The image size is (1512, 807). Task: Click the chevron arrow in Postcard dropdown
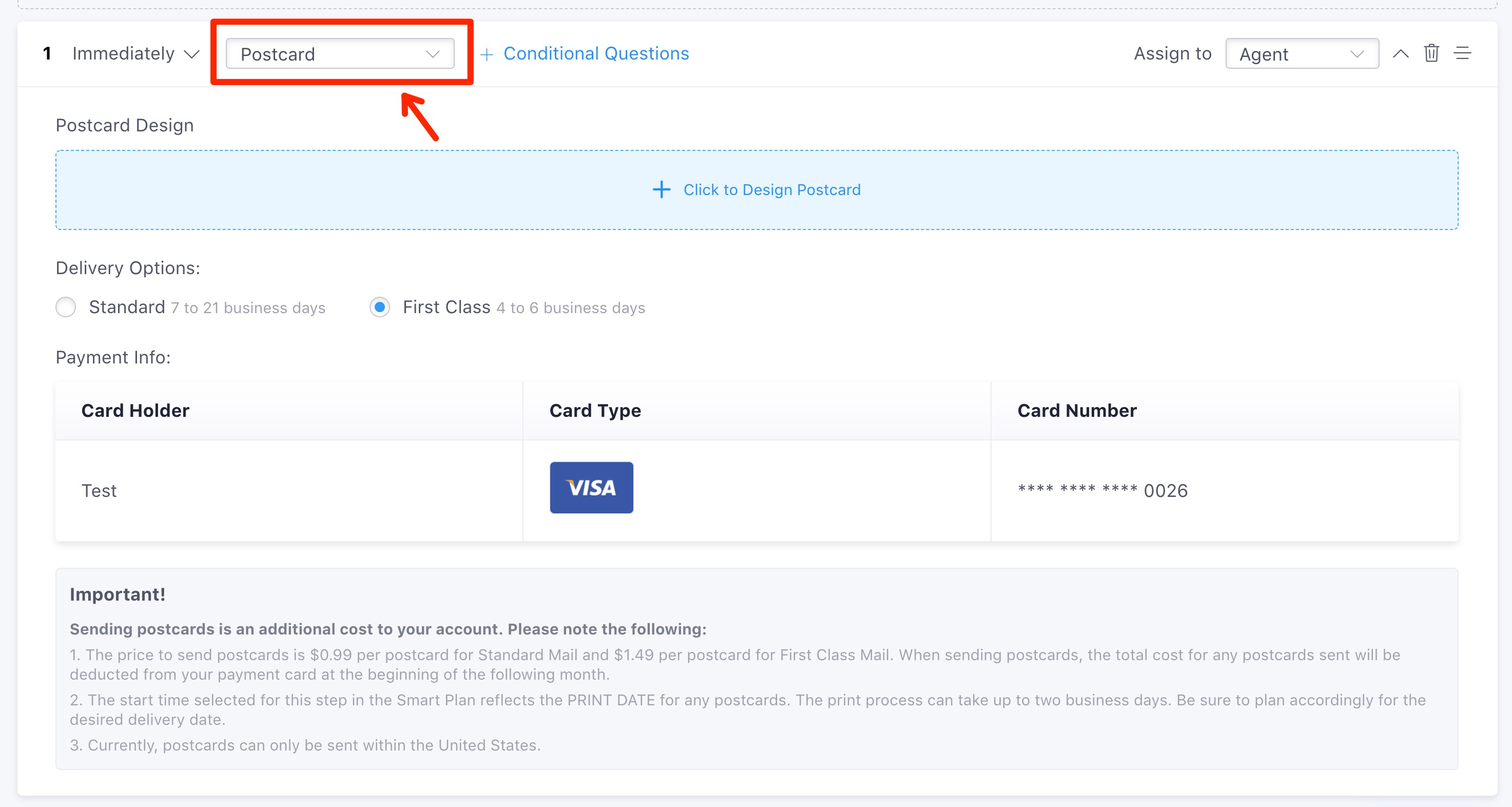433,54
